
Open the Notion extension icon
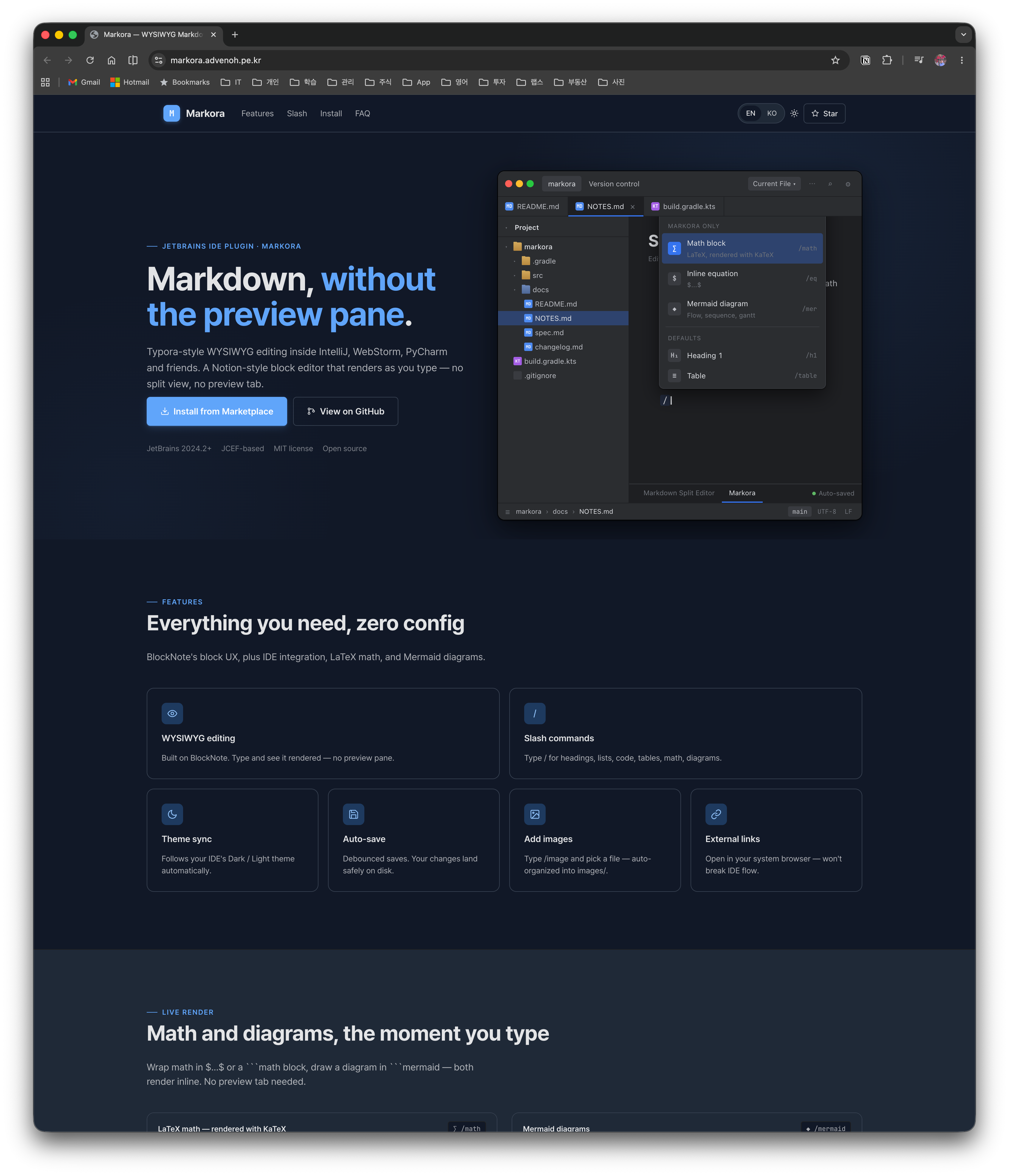tap(865, 60)
